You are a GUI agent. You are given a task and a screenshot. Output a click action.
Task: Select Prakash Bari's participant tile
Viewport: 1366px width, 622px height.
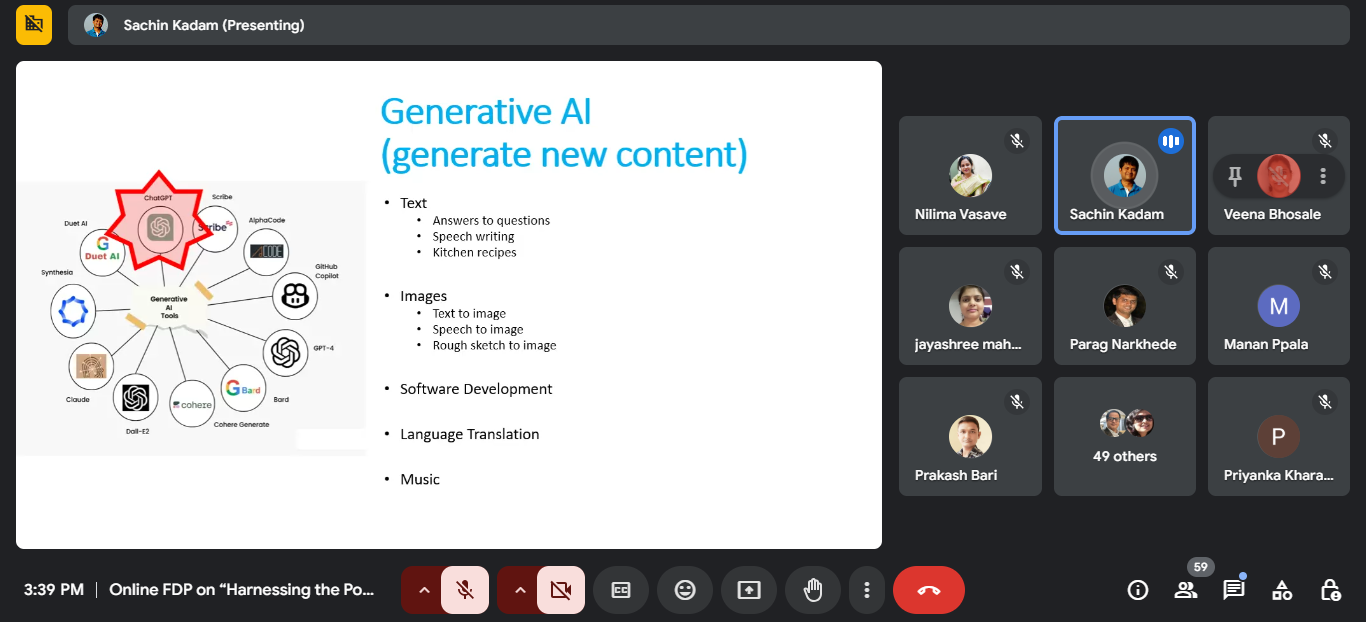[x=970, y=436]
